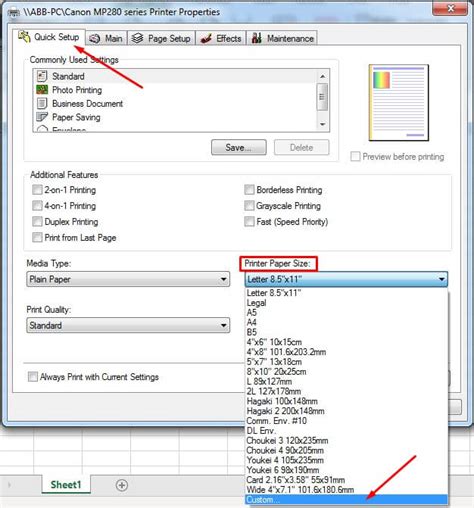Enable 2-on-1 Printing
The image size is (474, 508).
coord(37,190)
